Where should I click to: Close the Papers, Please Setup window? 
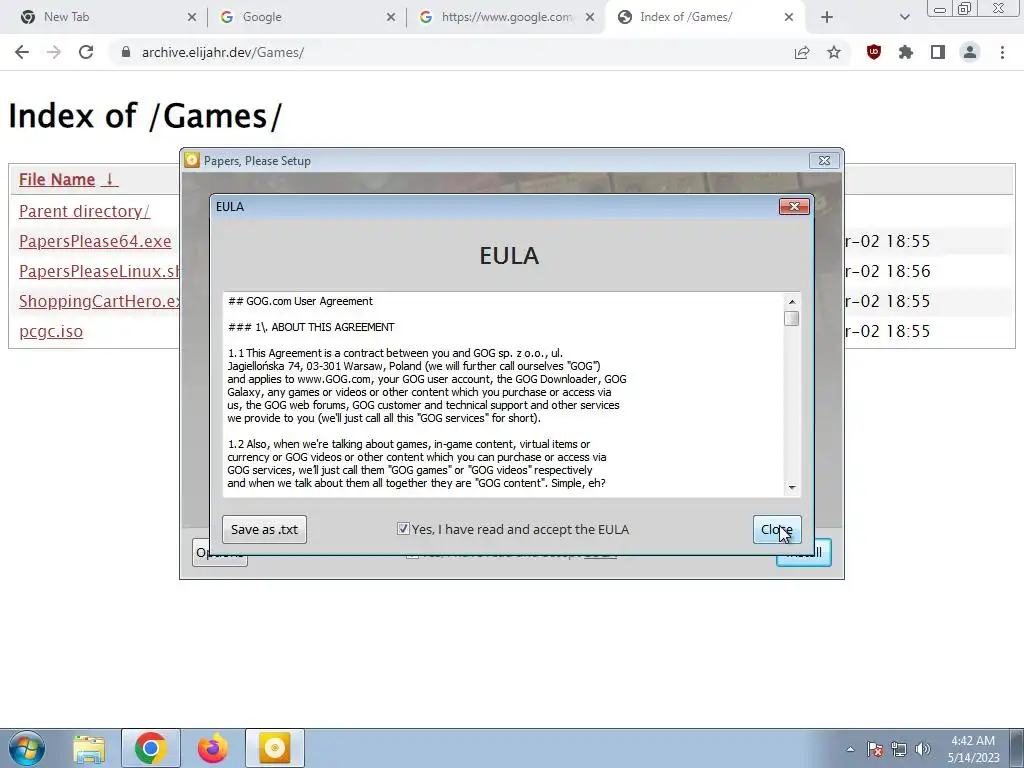coord(824,161)
